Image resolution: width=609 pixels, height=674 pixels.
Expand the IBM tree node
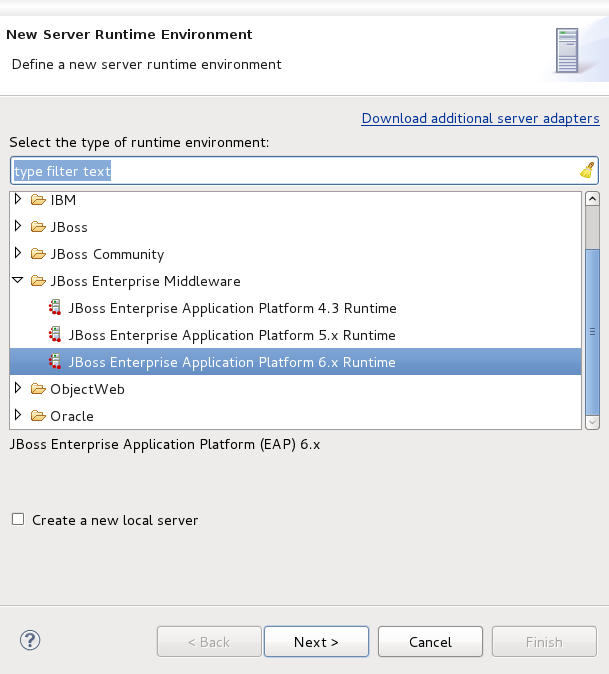(x=18, y=200)
